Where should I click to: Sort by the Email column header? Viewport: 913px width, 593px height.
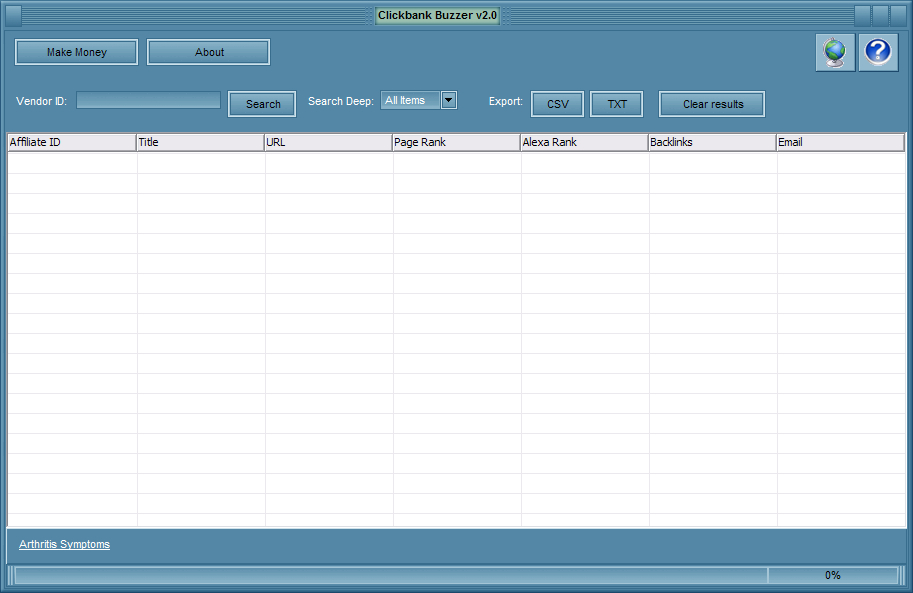[x=841, y=142]
